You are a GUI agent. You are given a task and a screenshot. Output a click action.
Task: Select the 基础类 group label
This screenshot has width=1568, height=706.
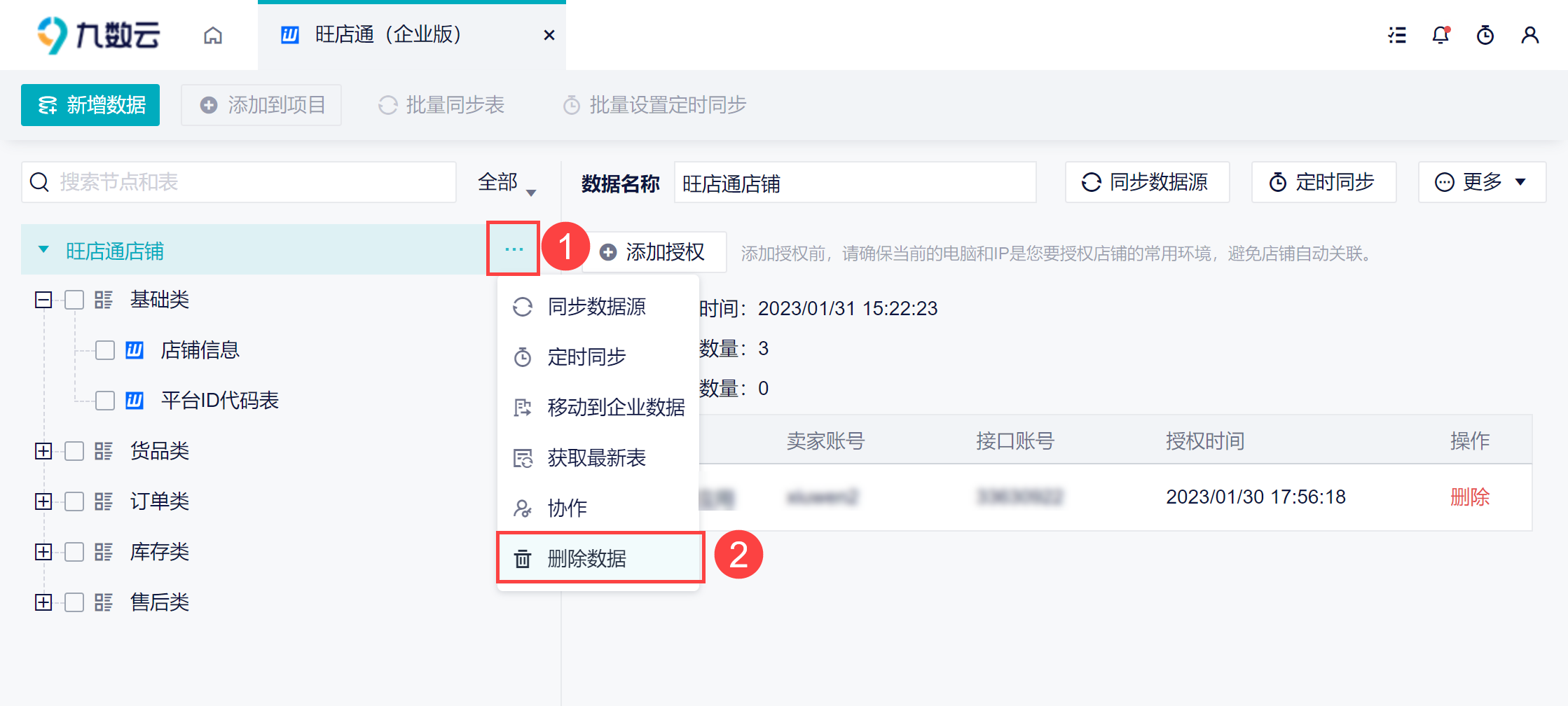[160, 300]
